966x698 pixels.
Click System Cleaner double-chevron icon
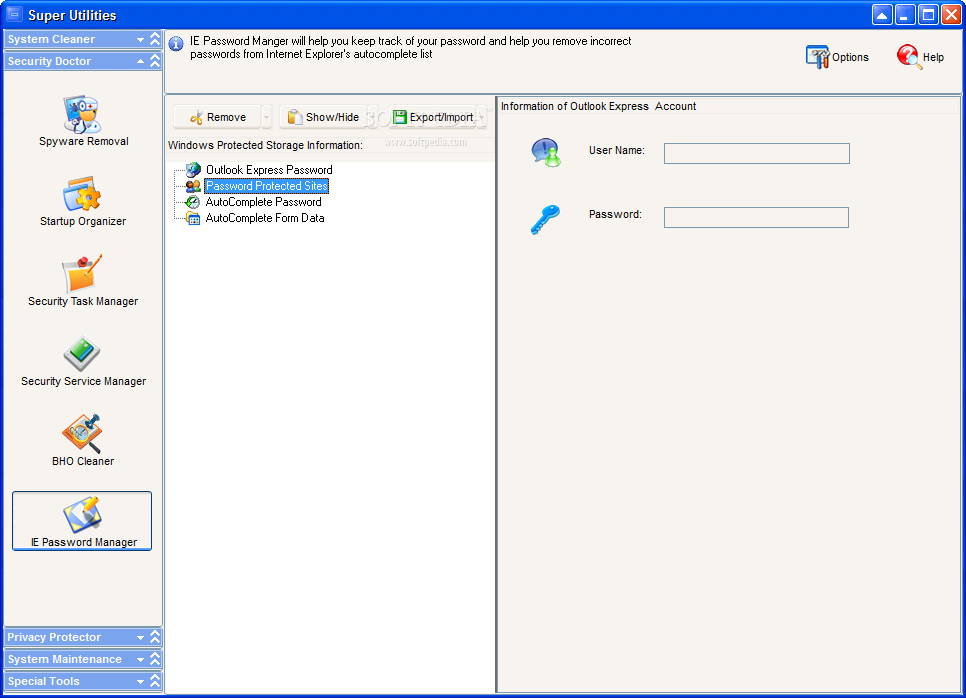pyautogui.click(x=155, y=39)
